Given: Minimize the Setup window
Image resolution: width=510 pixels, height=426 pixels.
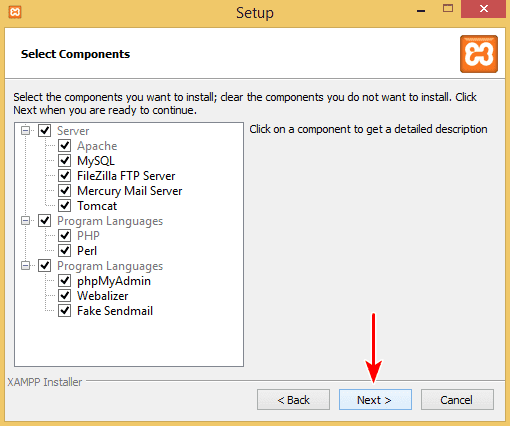Looking at the screenshot, I should (x=421, y=10).
